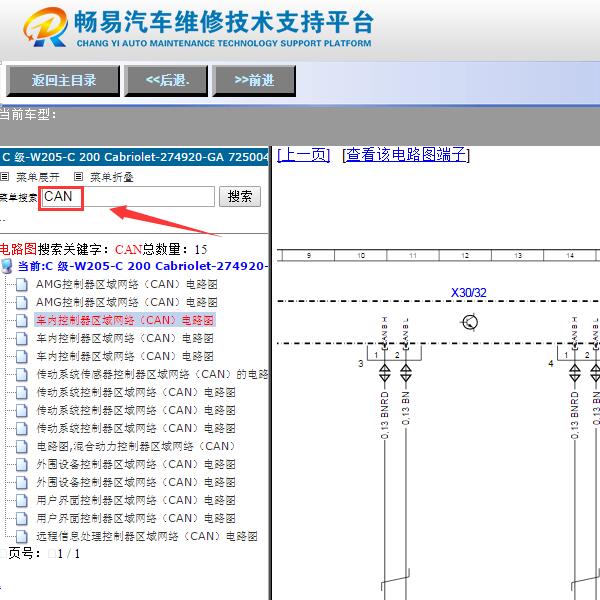Click document icon of 混合动力控制器 entry
The width and height of the screenshot is (600, 600).
coord(21,447)
